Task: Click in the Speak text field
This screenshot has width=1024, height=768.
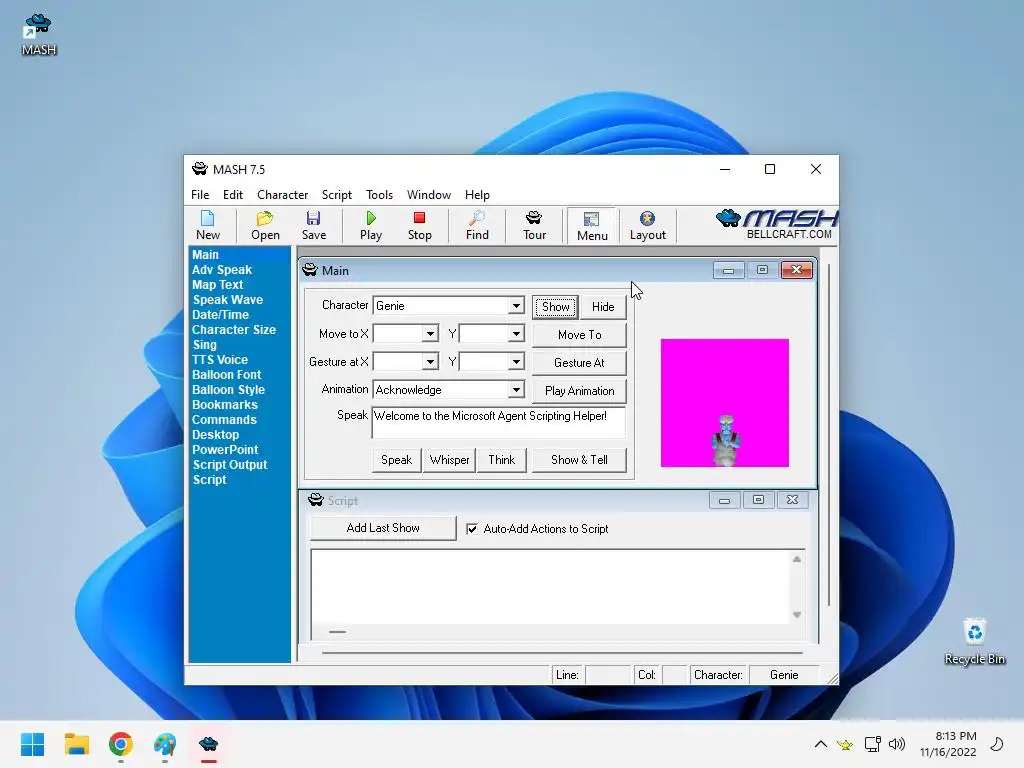Action: (x=498, y=422)
